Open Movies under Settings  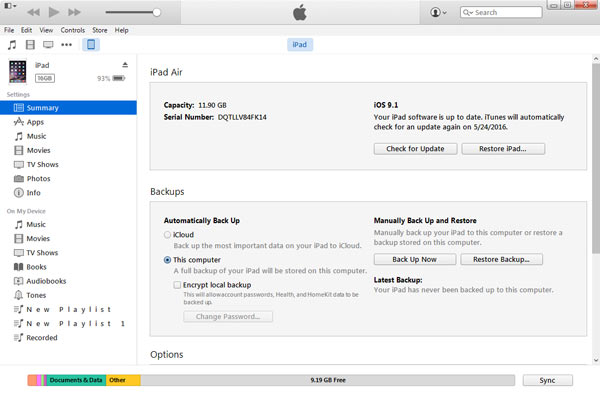click(x=68, y=150)
